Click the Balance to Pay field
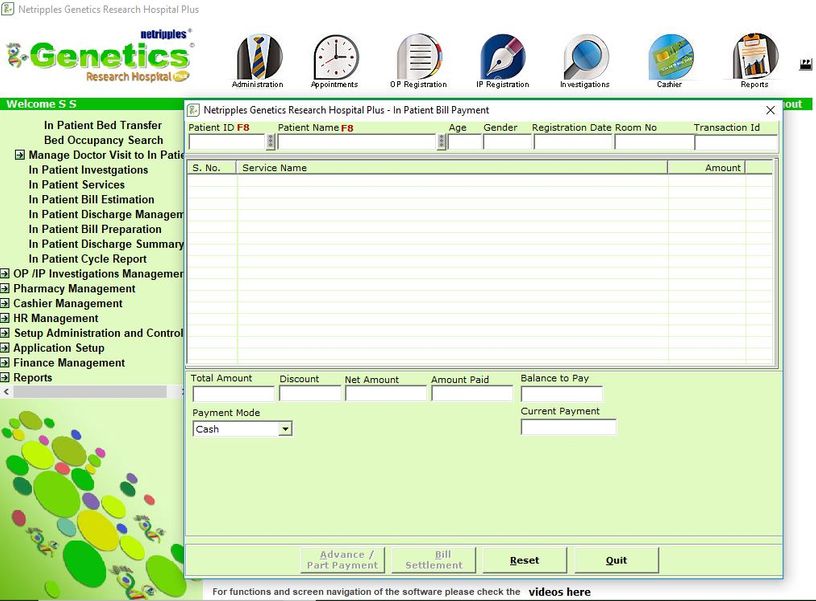 click(x=562, y=393)
